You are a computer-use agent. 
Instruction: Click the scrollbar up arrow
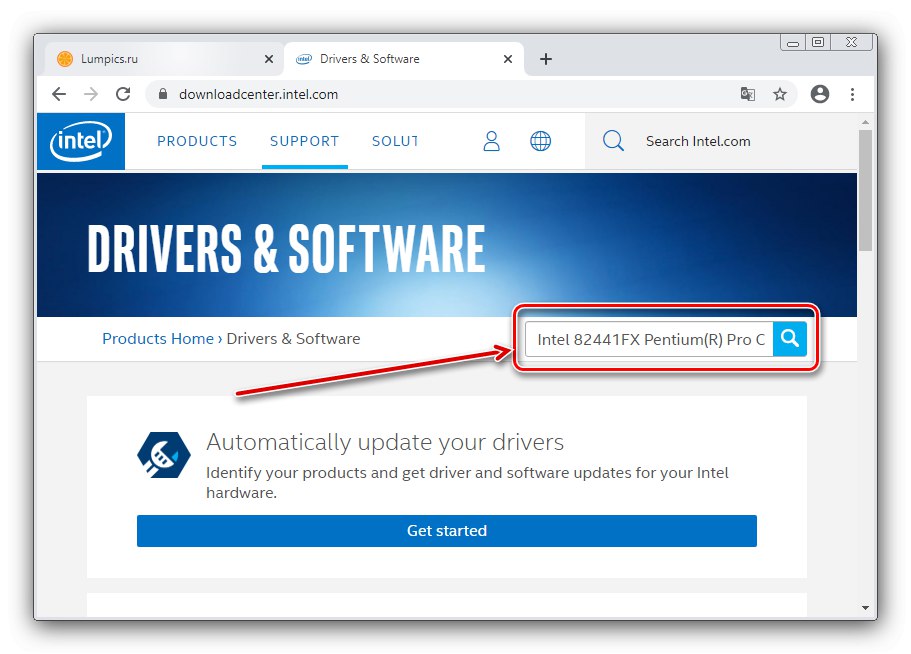pos(865,122)
